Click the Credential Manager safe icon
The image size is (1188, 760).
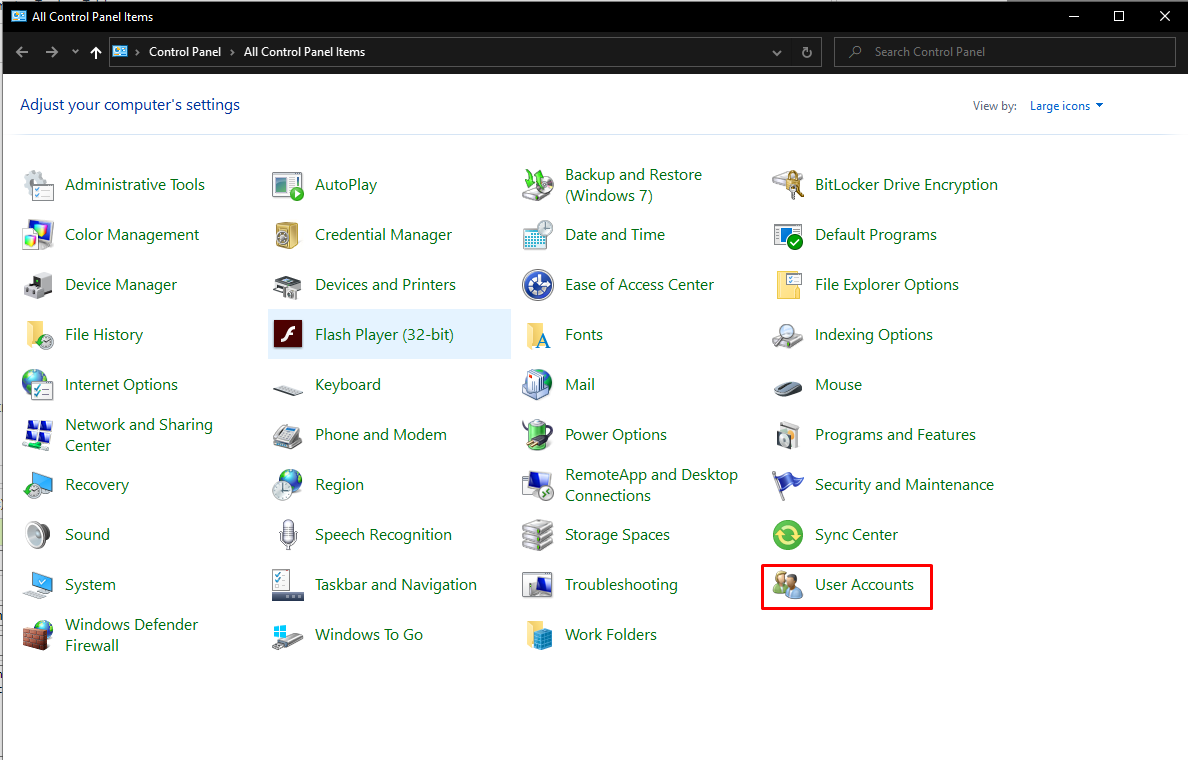coord(288,235)
